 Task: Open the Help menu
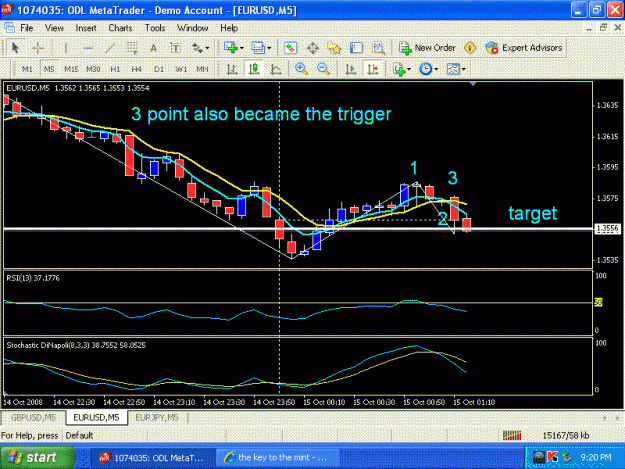coord(229,28)
